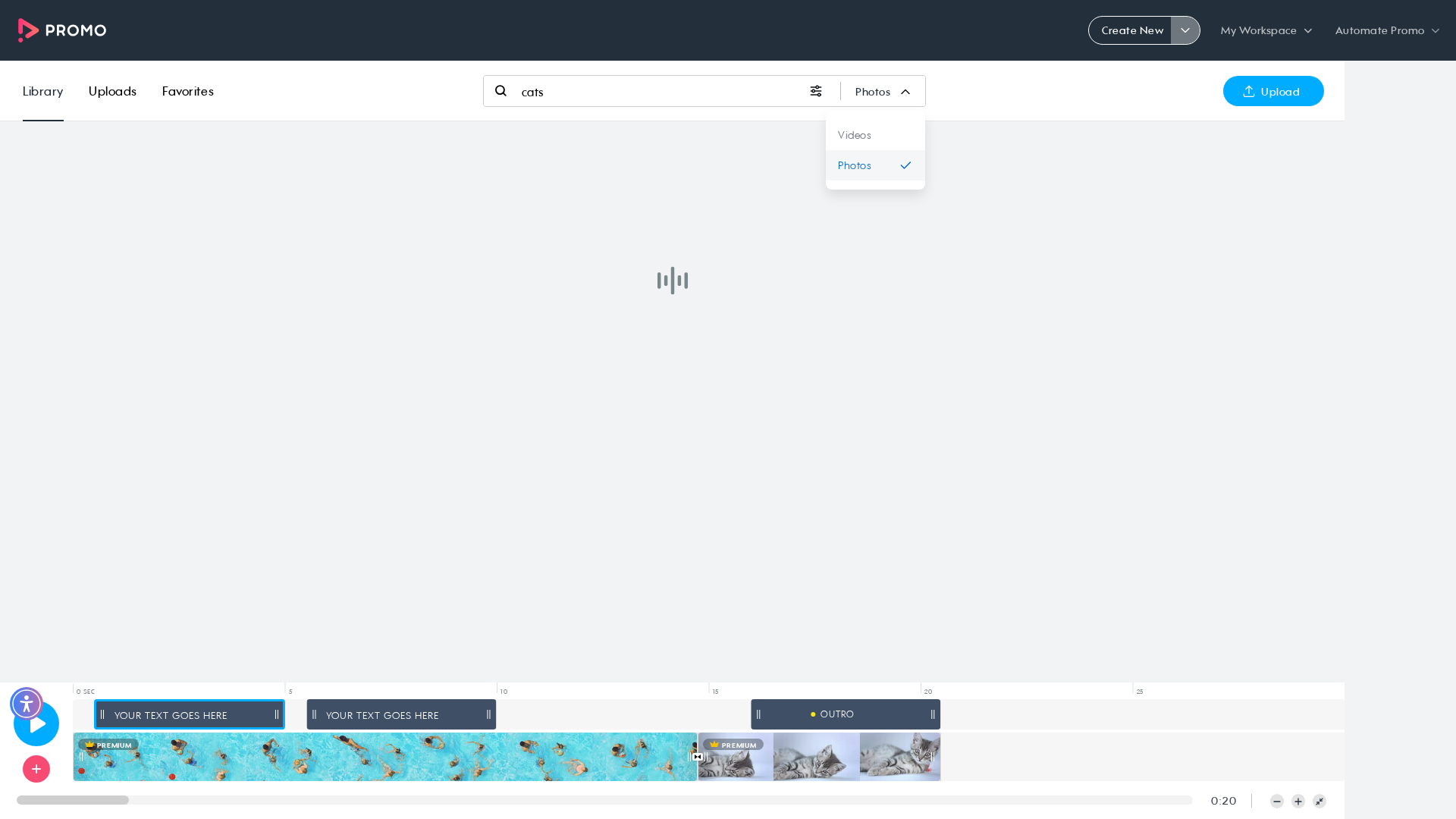The height and width of the screenshot is (819, 1456).
Task: Click the Premium crown badge on cat clip
Action: (x=733, y=745)
